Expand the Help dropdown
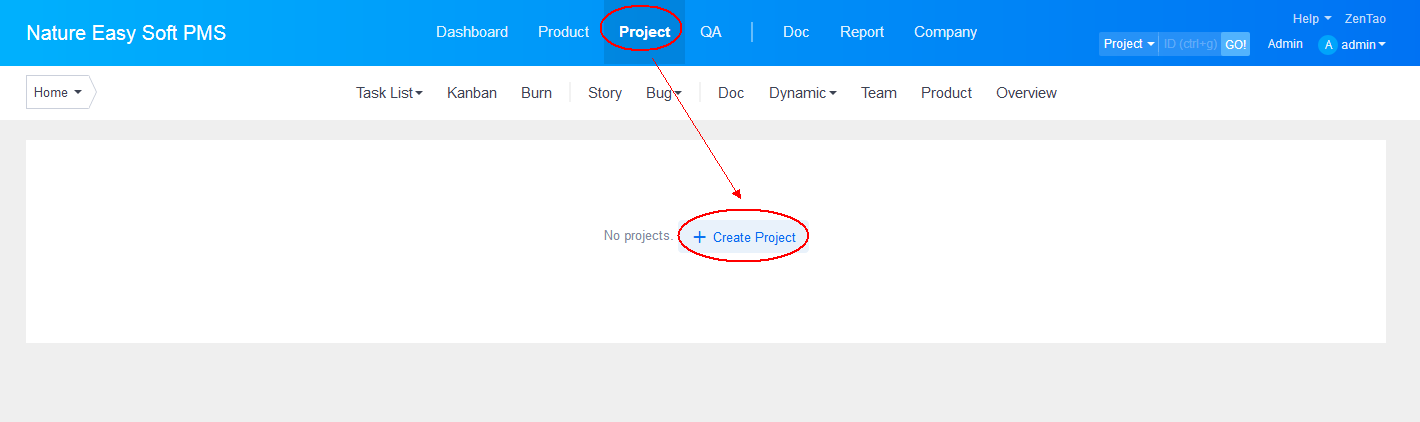Screen dimensions: 1420x422 [1311, 18]
